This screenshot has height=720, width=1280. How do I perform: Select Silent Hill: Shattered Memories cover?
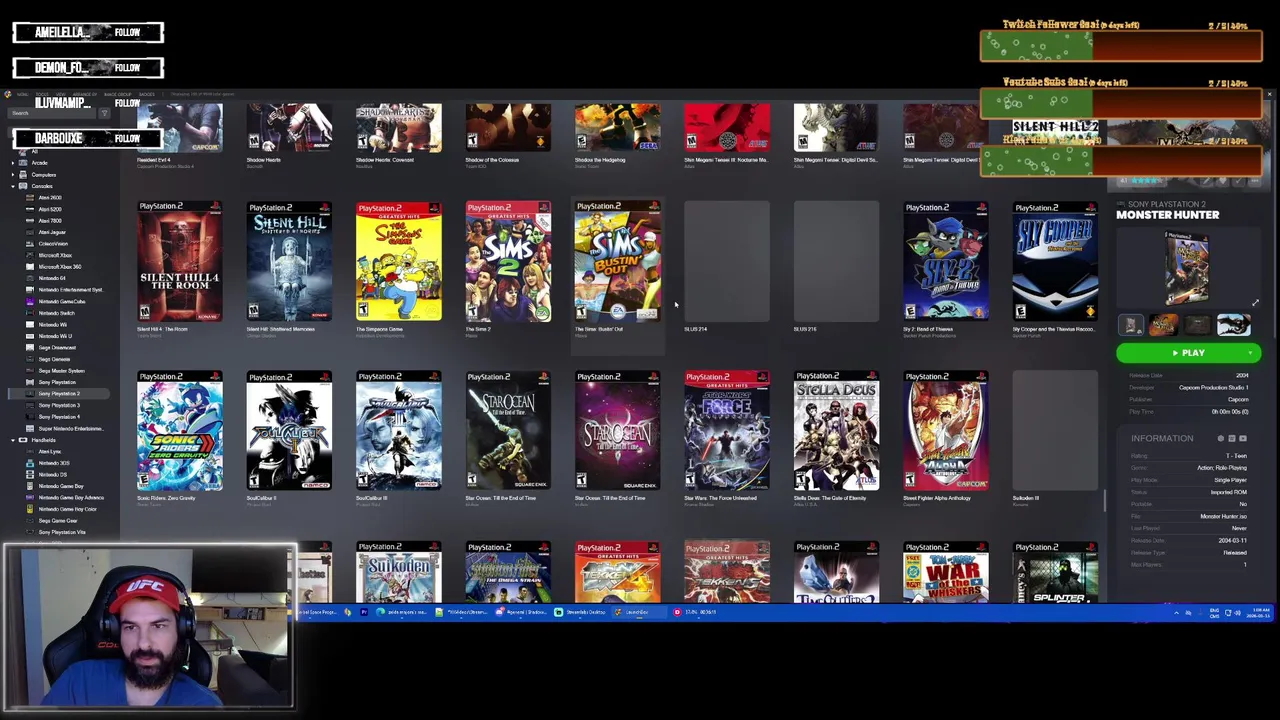coord(289,262)
